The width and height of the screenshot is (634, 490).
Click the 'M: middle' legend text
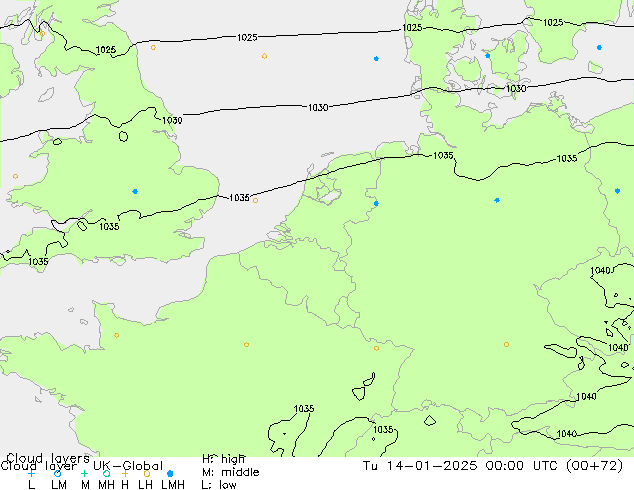click(231, 472)
